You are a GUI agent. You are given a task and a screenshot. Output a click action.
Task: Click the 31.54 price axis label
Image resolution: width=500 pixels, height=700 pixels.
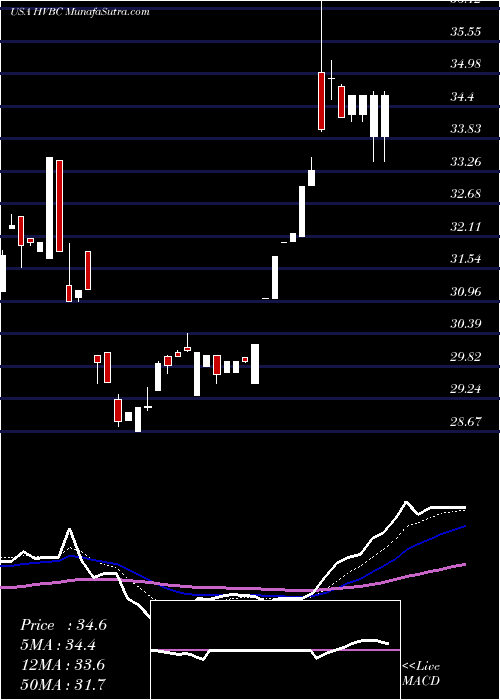coord(466,258)
